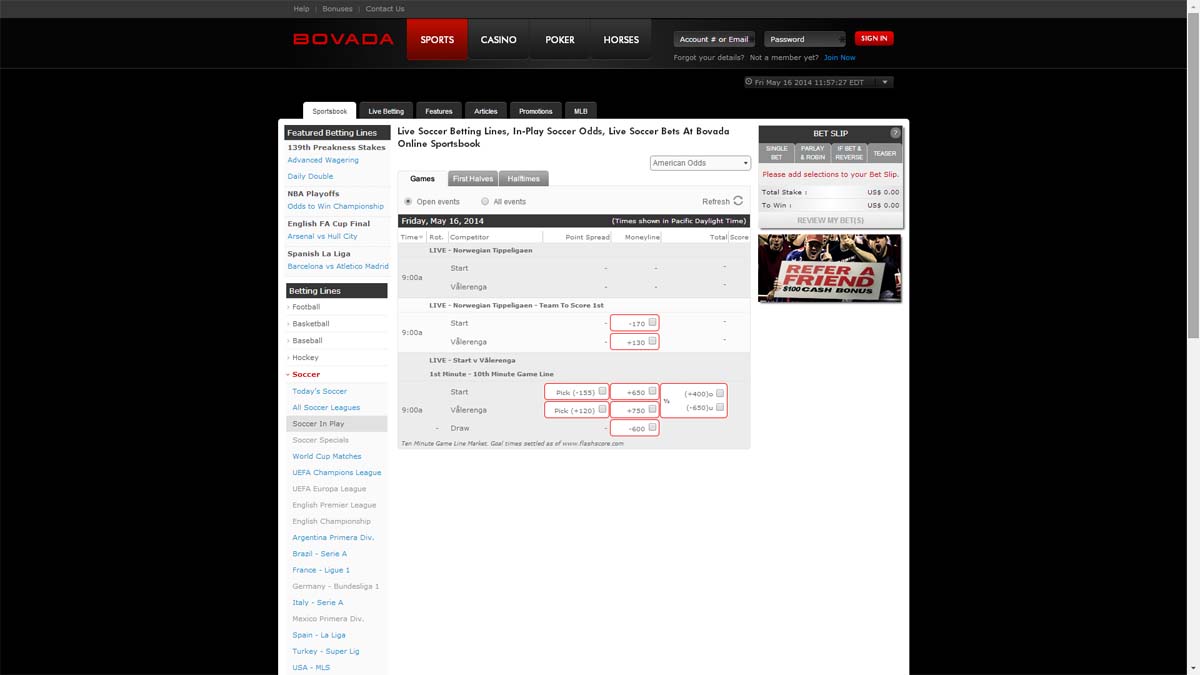Choose the Single Bet slip tab

coord(777,153)
